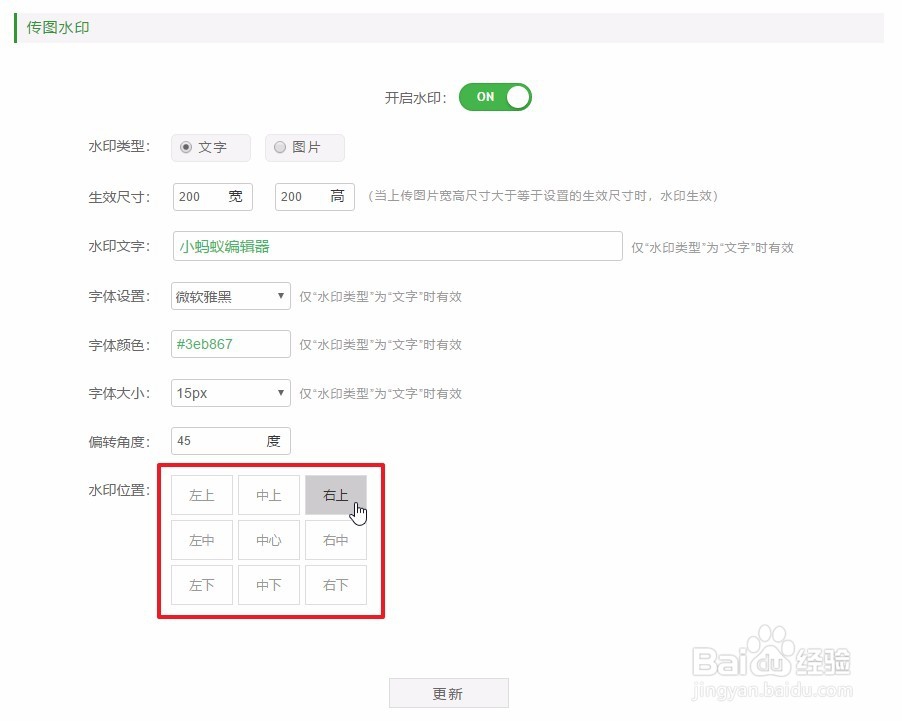Select the 中下 watermark position
Viewport: 902px width, 721px height.
click(x=269, y=585)
